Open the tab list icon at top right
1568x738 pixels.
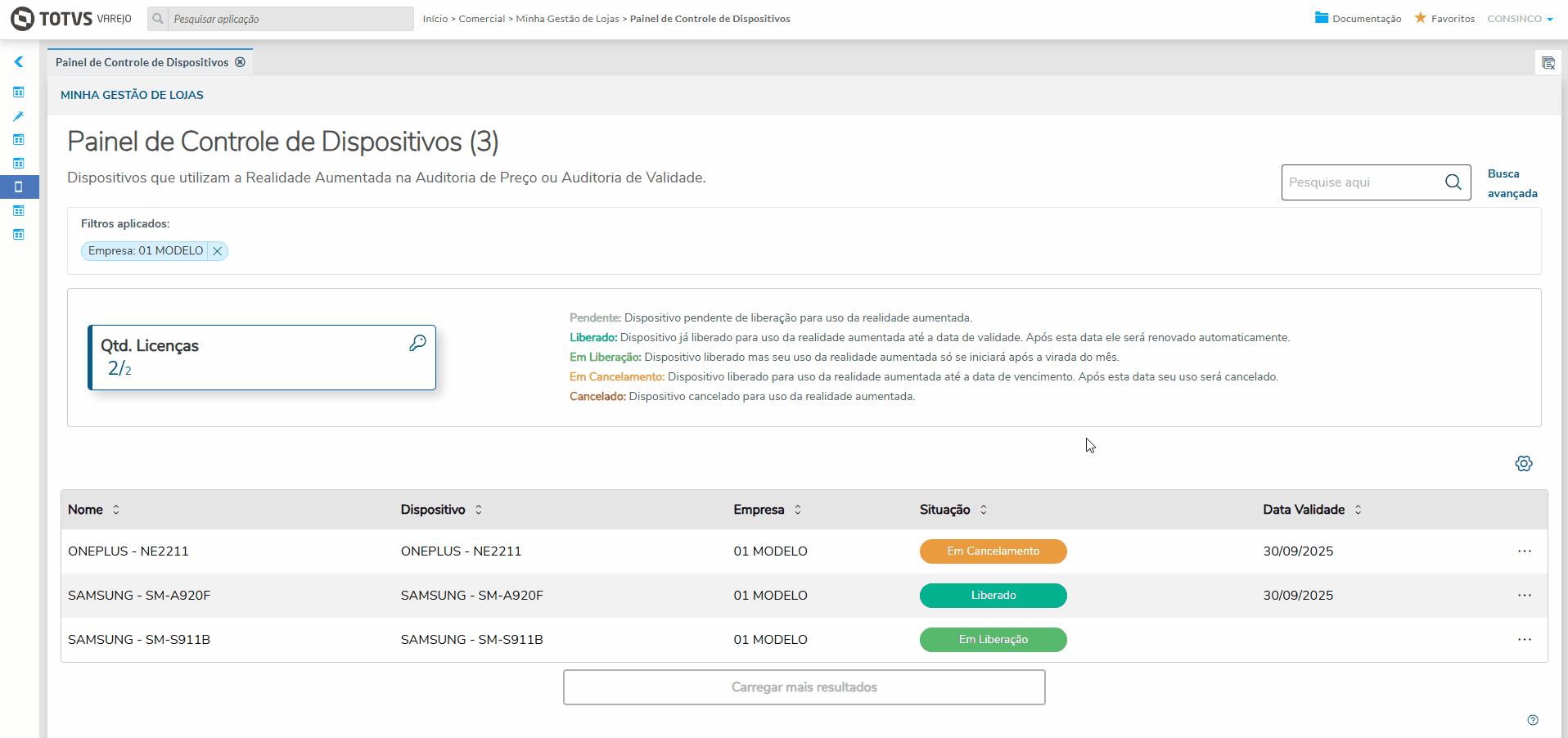(x=1548, y=63)
